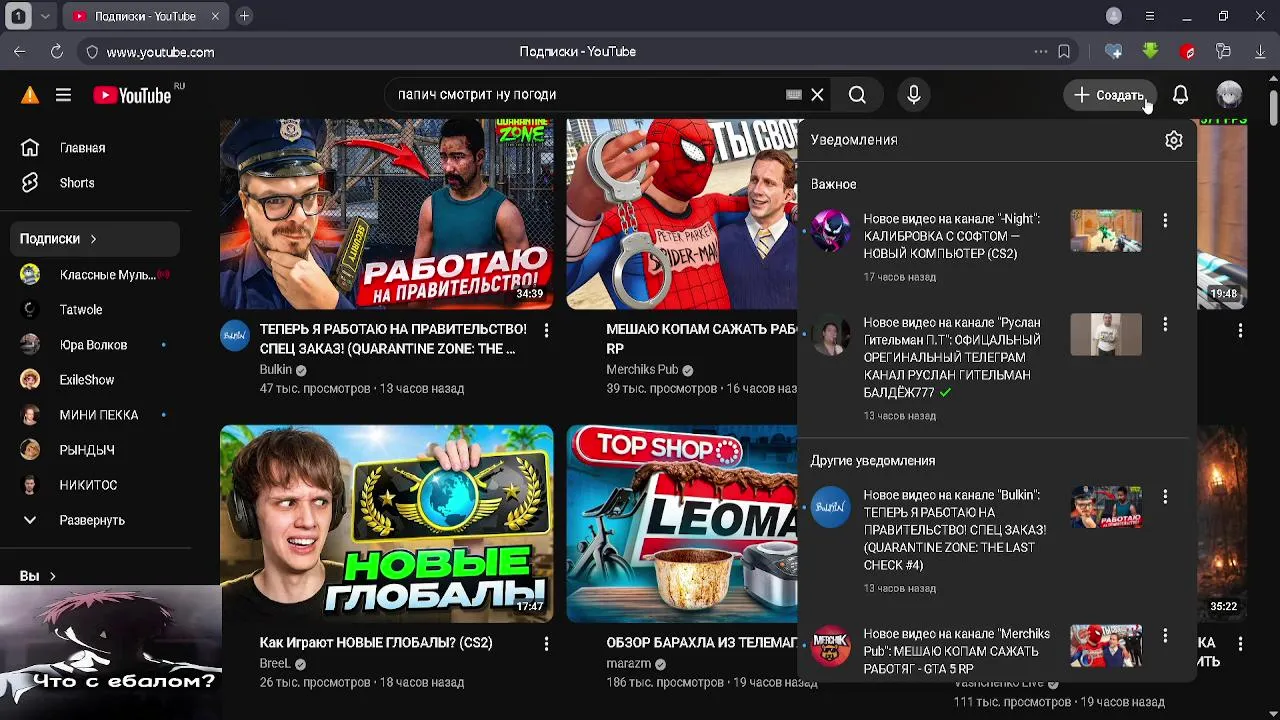Screen dimensions: 1280x720
Task: Expand the subscriptions list with Развернуть
Action: pyautogui.click(x=90, y=520)
